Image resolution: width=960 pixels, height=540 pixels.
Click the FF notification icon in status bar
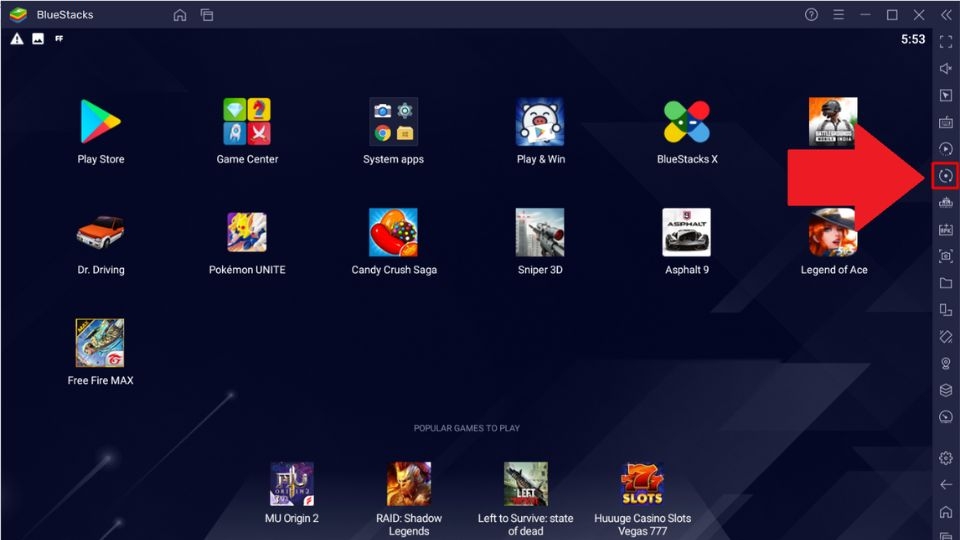point(59,39)
